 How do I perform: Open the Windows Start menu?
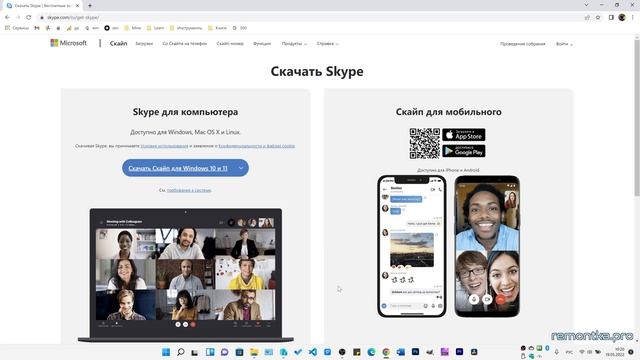[x=166, y=352]
